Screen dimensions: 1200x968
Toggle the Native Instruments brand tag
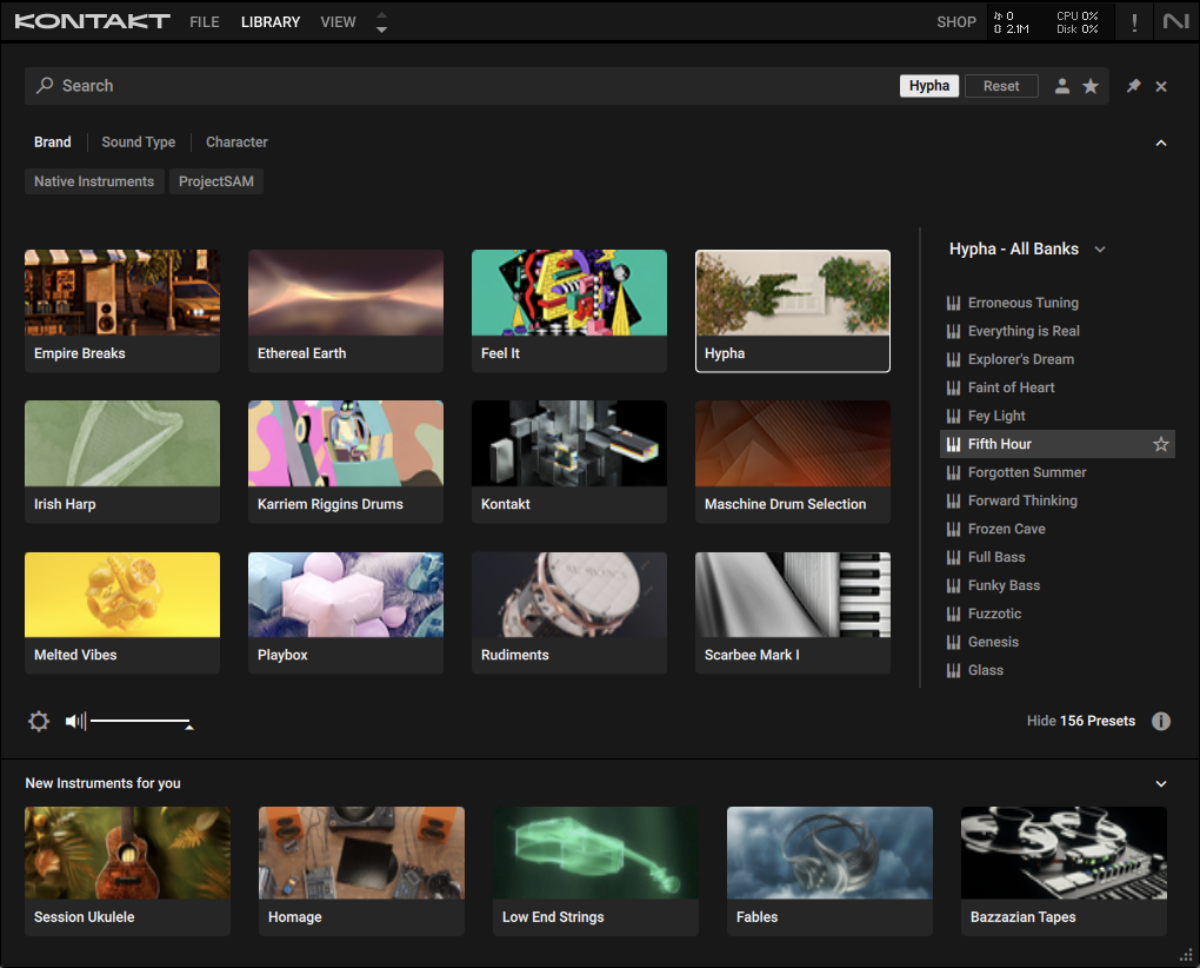point(94,181)
